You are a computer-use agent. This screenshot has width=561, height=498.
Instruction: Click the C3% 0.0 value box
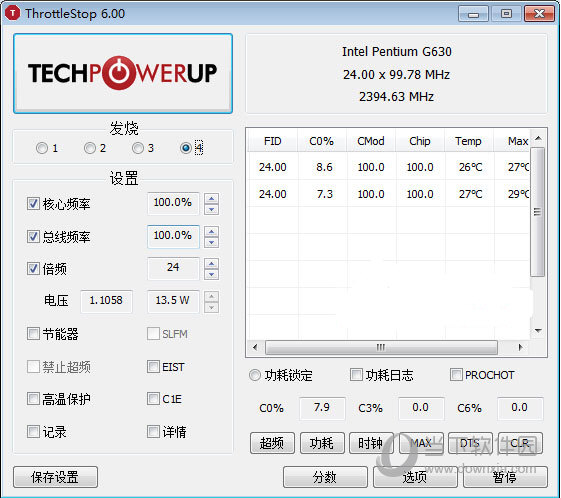pyautogui.click(x=421, y=408)
